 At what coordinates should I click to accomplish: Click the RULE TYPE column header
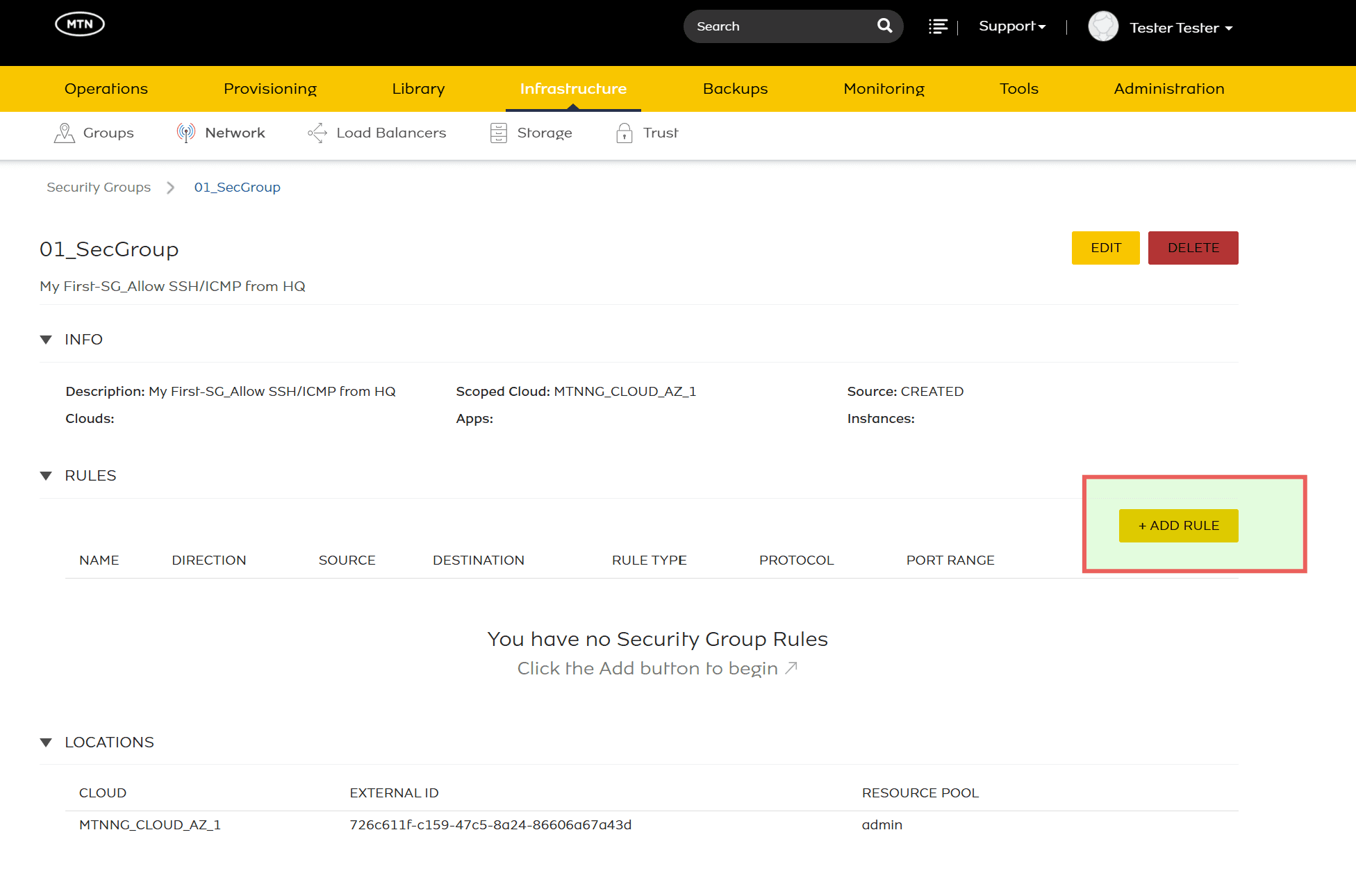pyautogui.click(x=650, y=561)
